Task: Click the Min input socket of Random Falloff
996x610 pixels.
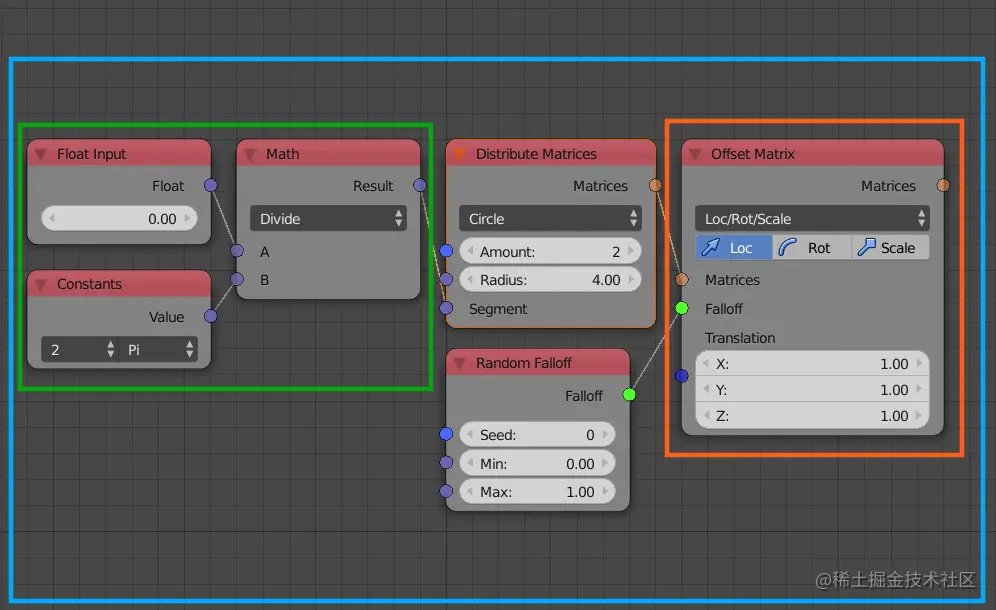Action: [x=447, y=462]
